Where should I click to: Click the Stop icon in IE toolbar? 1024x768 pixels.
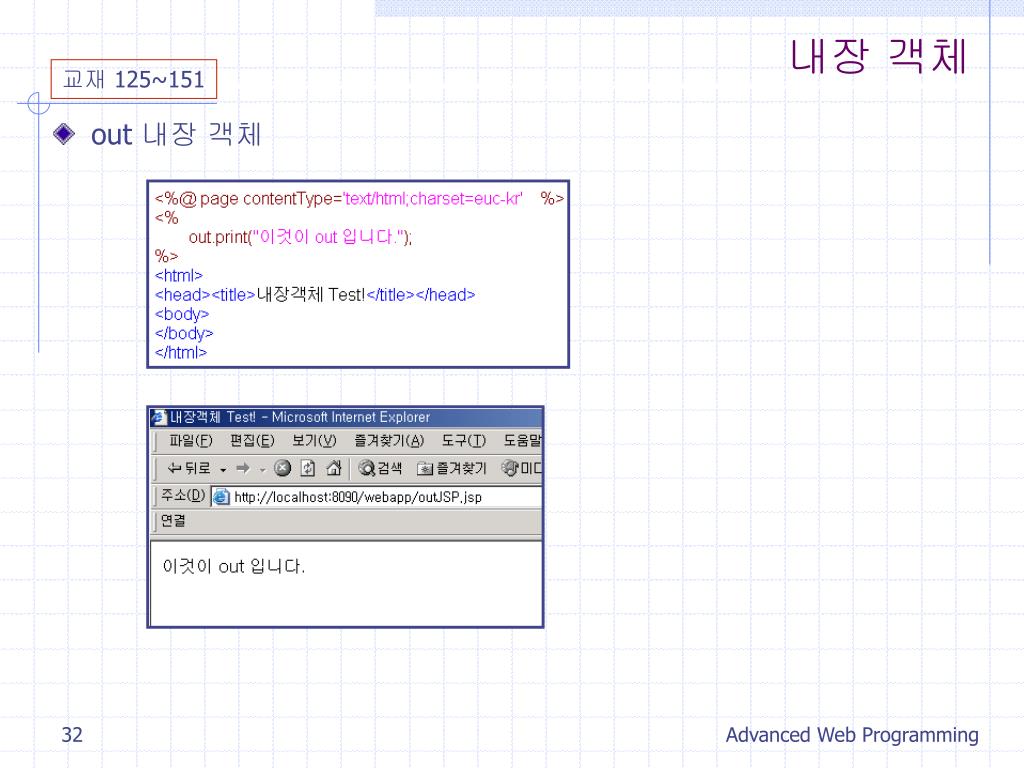click(x=282, y=468)
